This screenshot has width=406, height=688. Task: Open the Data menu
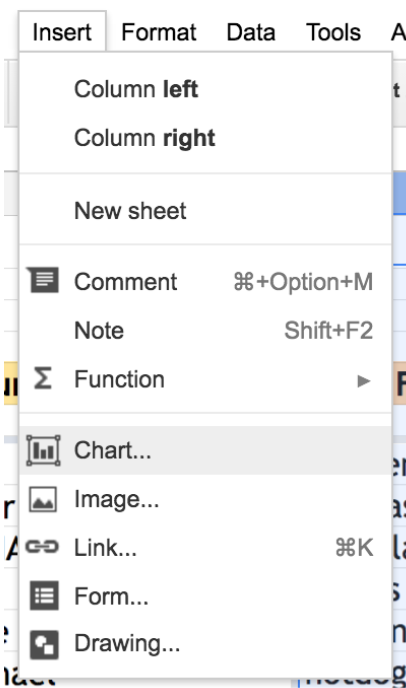pyautogui.click(x=251, y=32)
